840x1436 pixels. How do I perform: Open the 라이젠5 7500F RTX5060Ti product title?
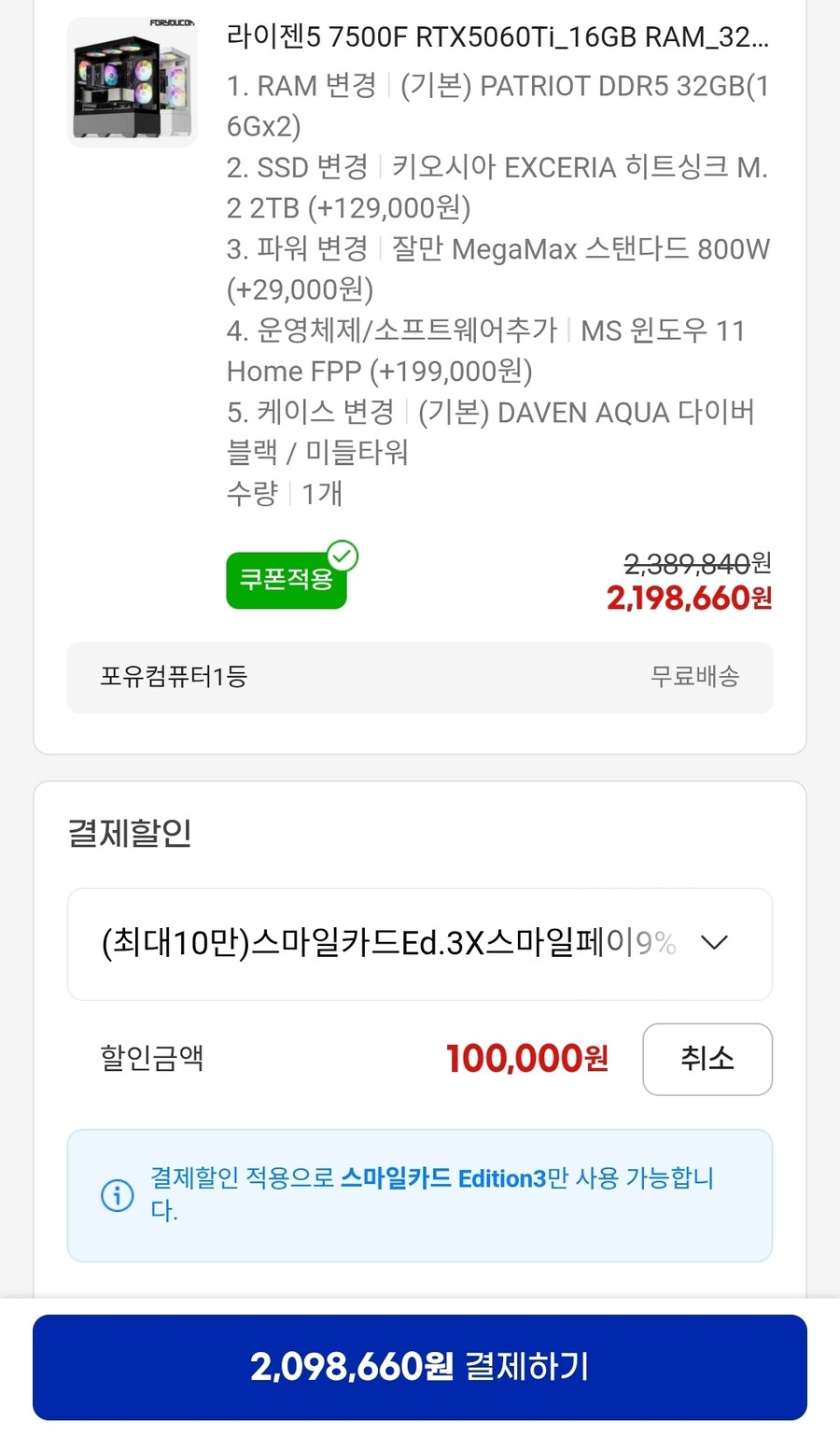point(497,37)
